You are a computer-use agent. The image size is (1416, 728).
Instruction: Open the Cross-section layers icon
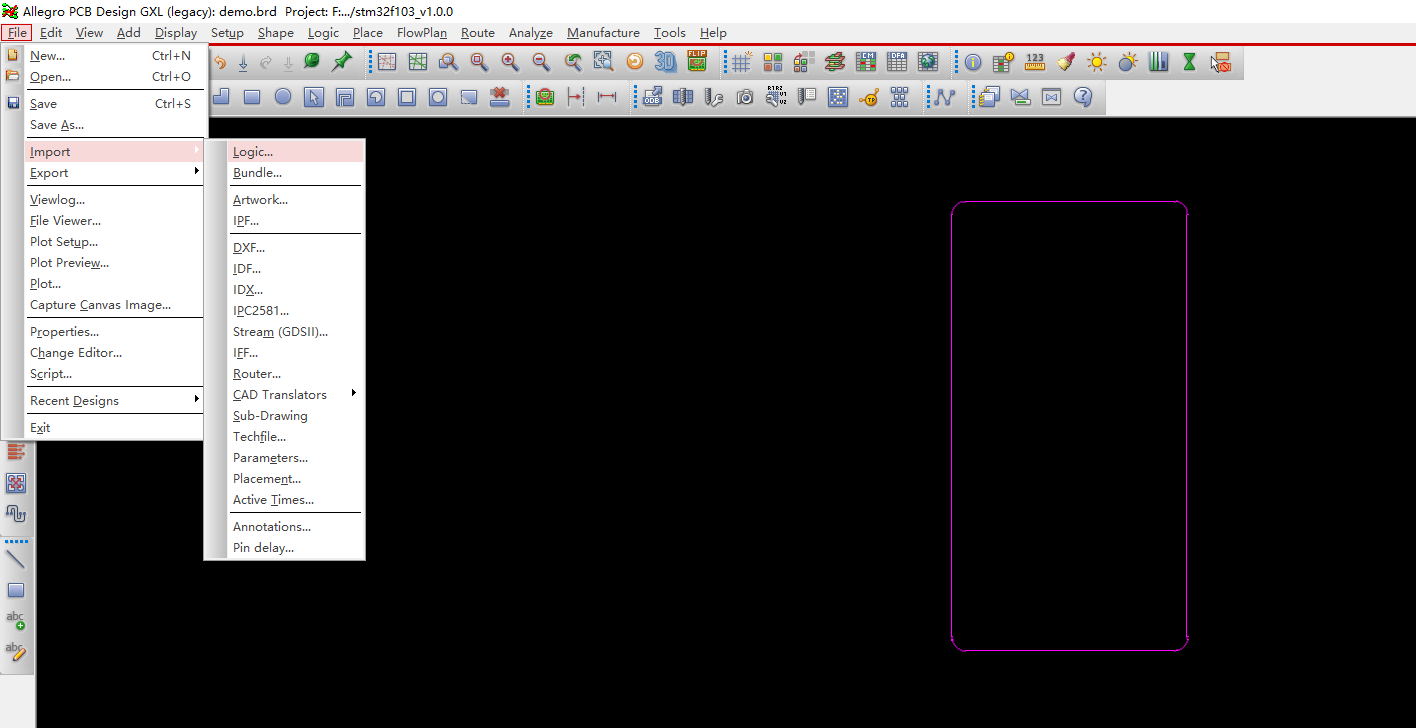click(834, 62)
